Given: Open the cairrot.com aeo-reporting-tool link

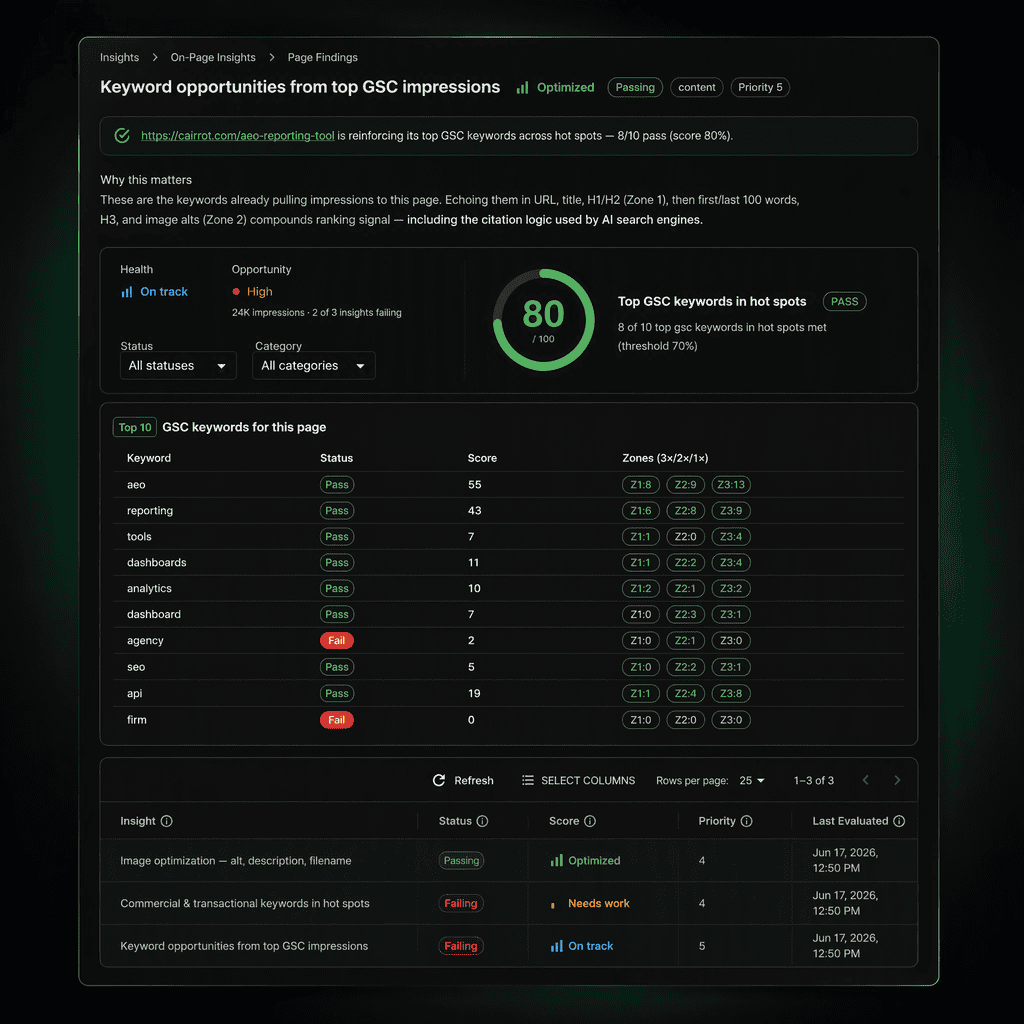Looking at the screenshot, I should (x=238, y=136).
